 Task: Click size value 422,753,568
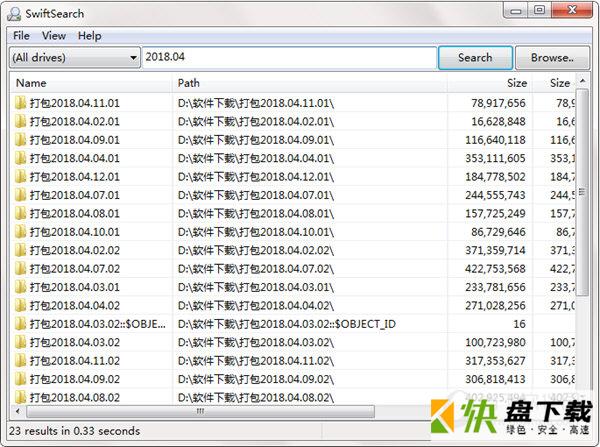tap(495, 268)
